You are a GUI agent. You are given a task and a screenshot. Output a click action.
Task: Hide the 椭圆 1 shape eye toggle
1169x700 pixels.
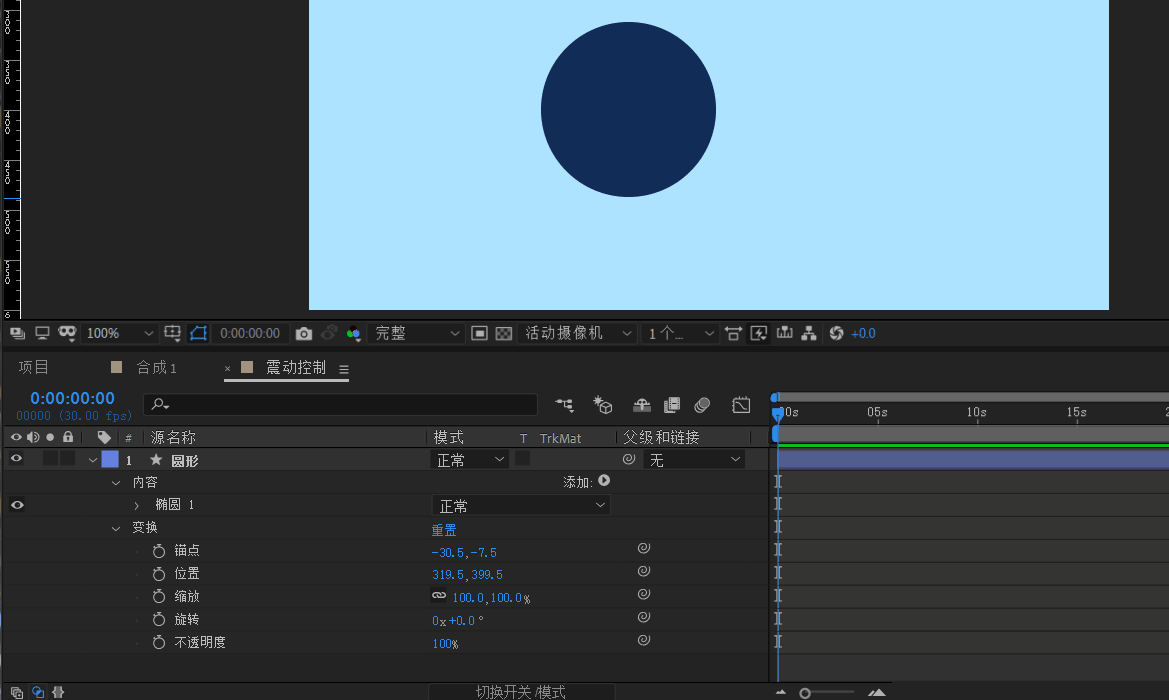pyautogui.click(x=17, y=505)
